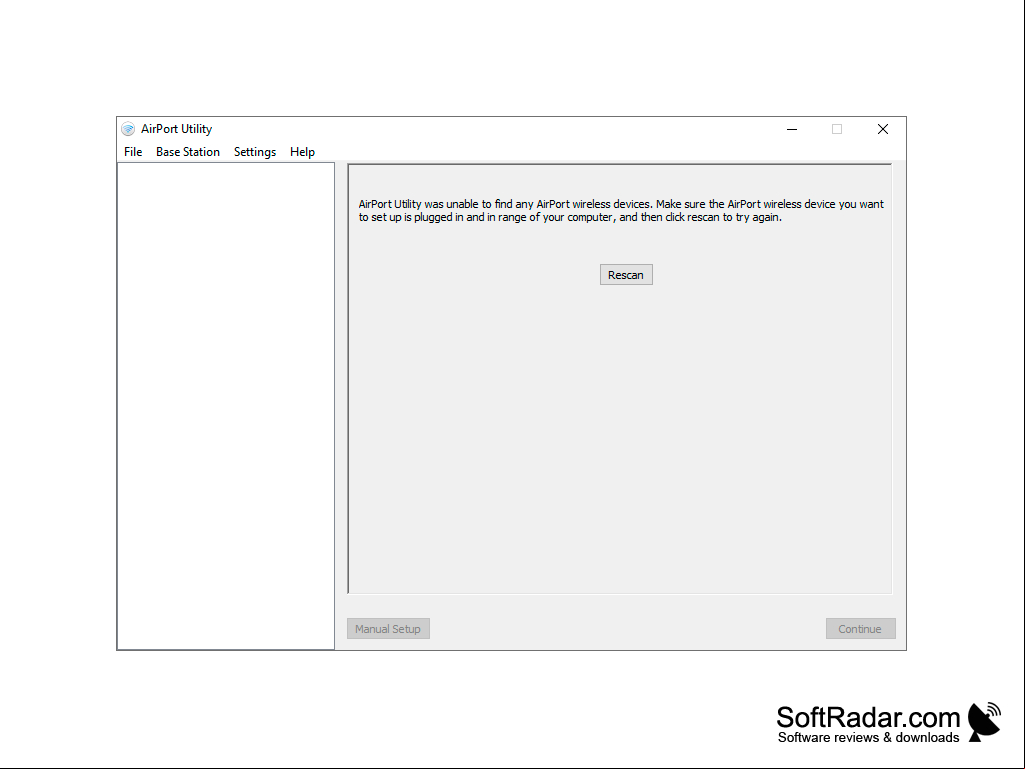This screenshot has height=769, width=1025.
Task: Minimize the AirPort Utility window
Action: pyautogui.click(x=792, y=129)
